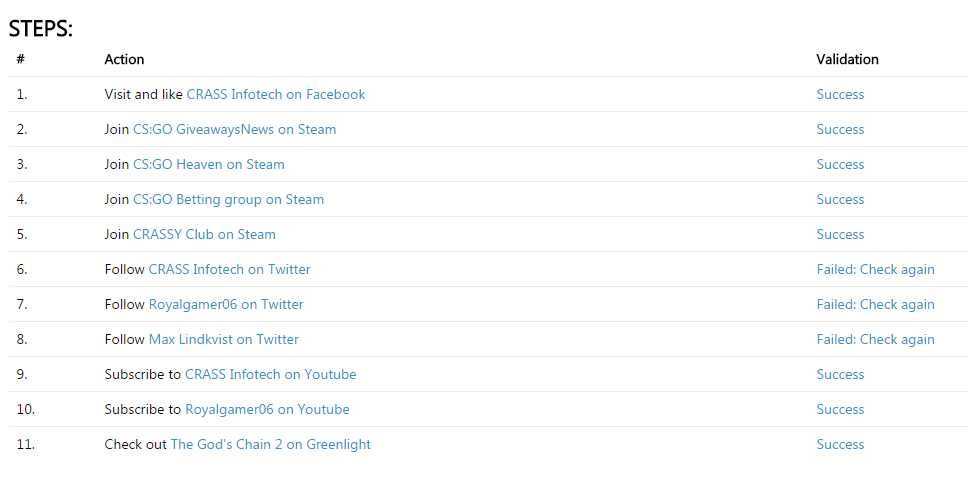The height and width of the screenshot is (481, 968).
Task: Open the CRASSY Club on Steam link
Action: coord(204,235)
